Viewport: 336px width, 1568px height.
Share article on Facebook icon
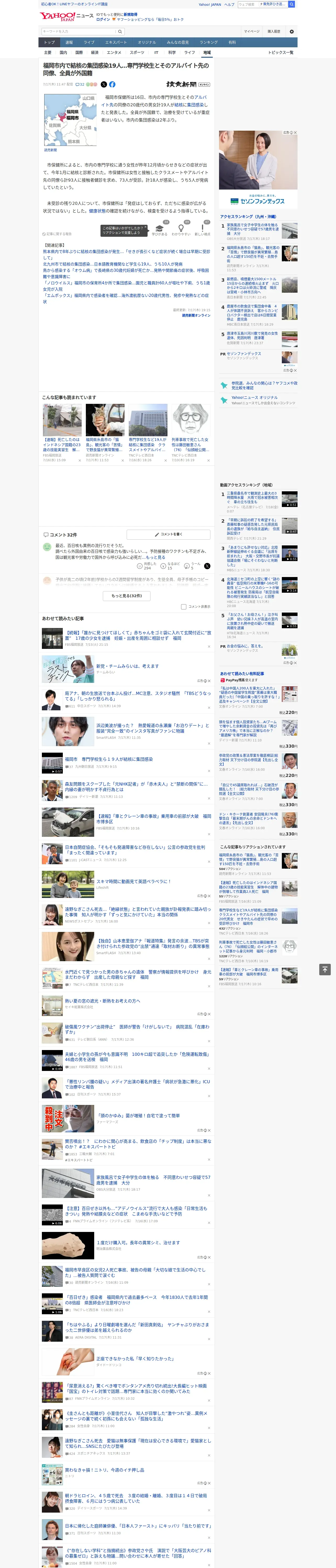click(112, 85)
